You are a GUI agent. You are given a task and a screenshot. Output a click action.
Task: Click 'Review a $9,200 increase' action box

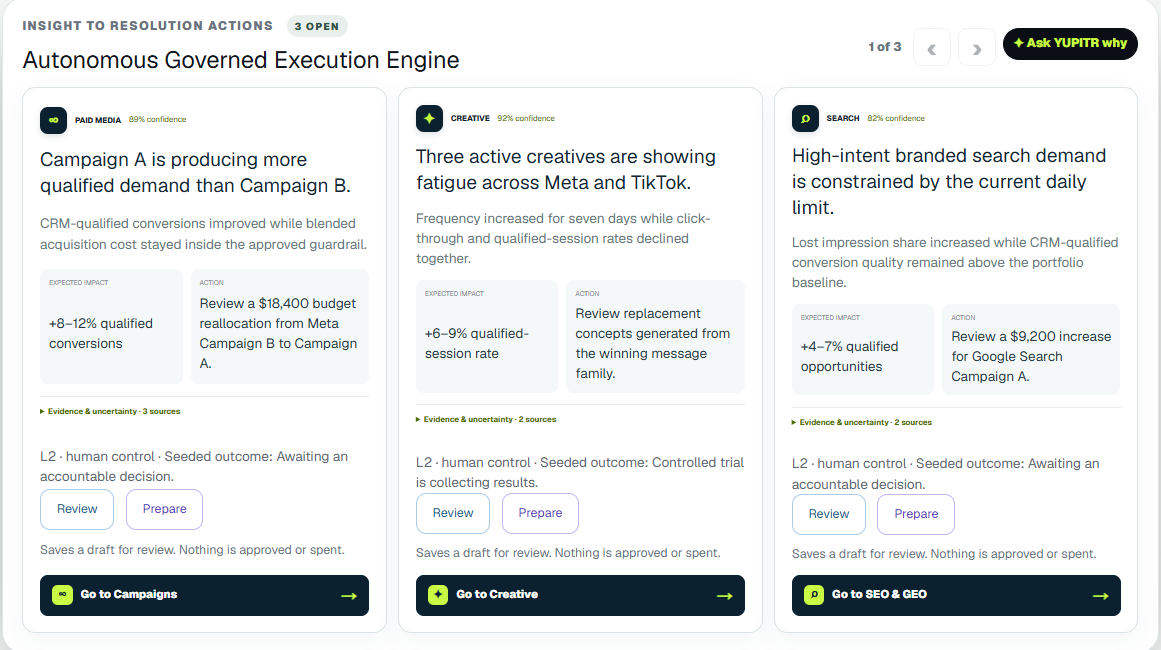point(1031,349)
